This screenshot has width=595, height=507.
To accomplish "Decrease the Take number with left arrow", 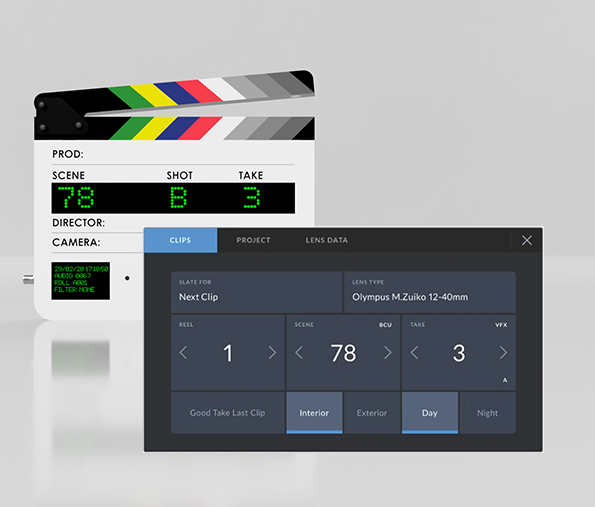I will (414, 353).
